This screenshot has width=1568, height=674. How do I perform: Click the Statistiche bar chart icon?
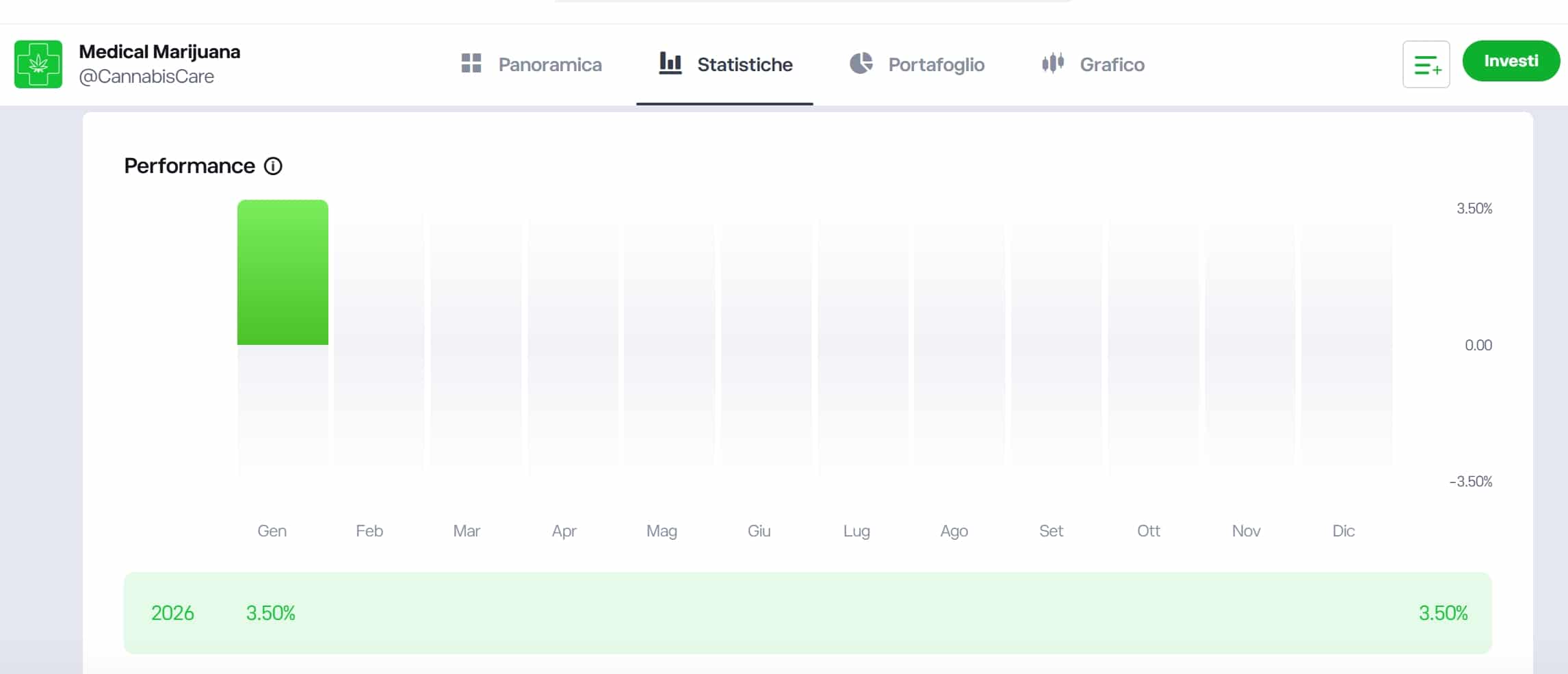[x=670, y=63]
